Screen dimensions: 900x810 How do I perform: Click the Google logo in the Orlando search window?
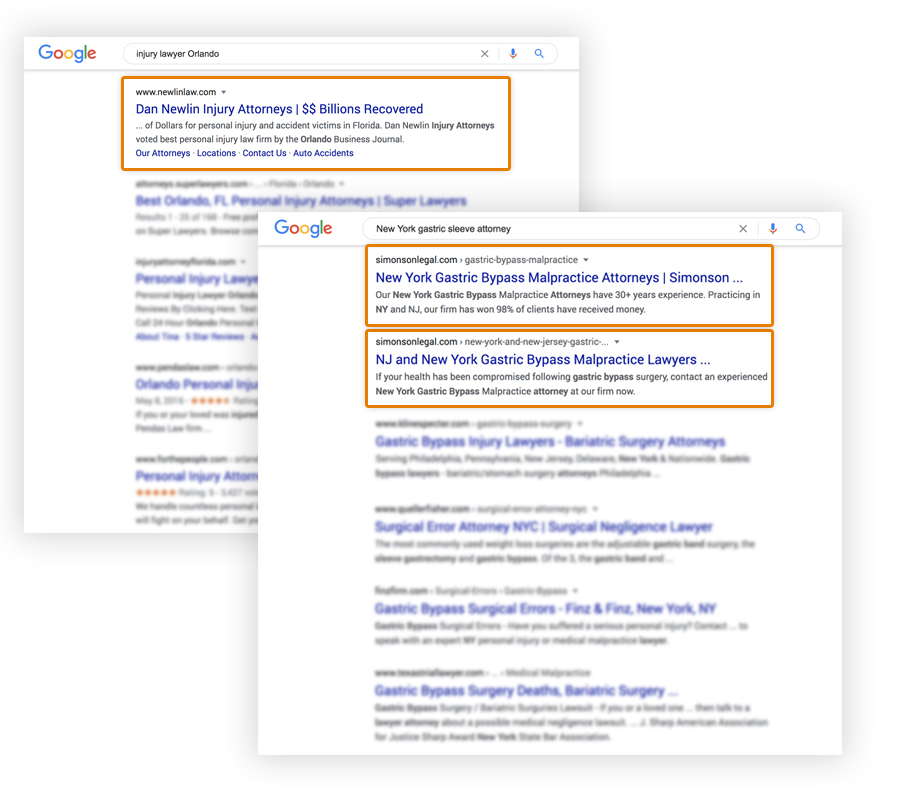point(67,53)
